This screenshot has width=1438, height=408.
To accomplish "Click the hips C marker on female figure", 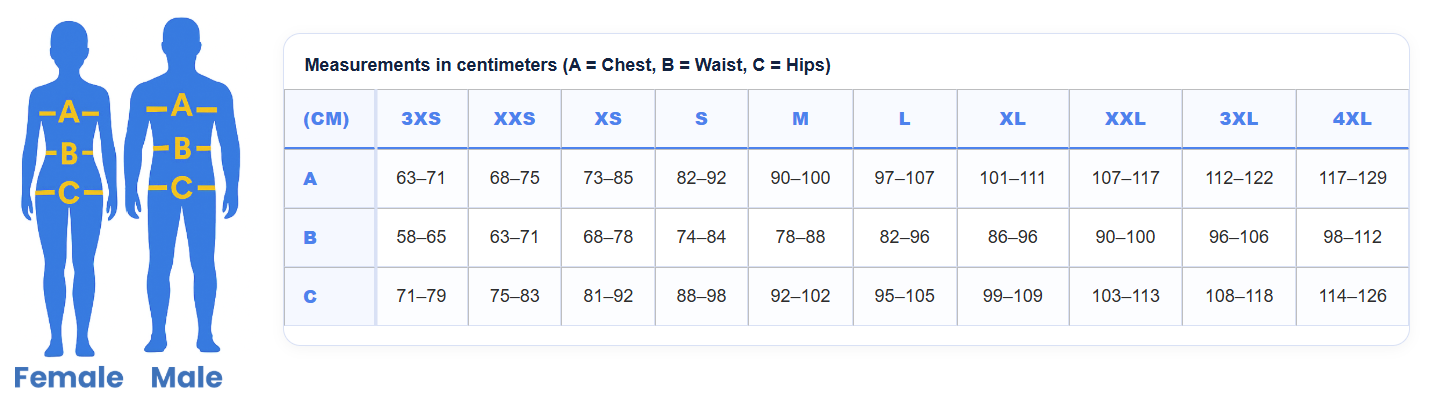I will pos(69,191).
